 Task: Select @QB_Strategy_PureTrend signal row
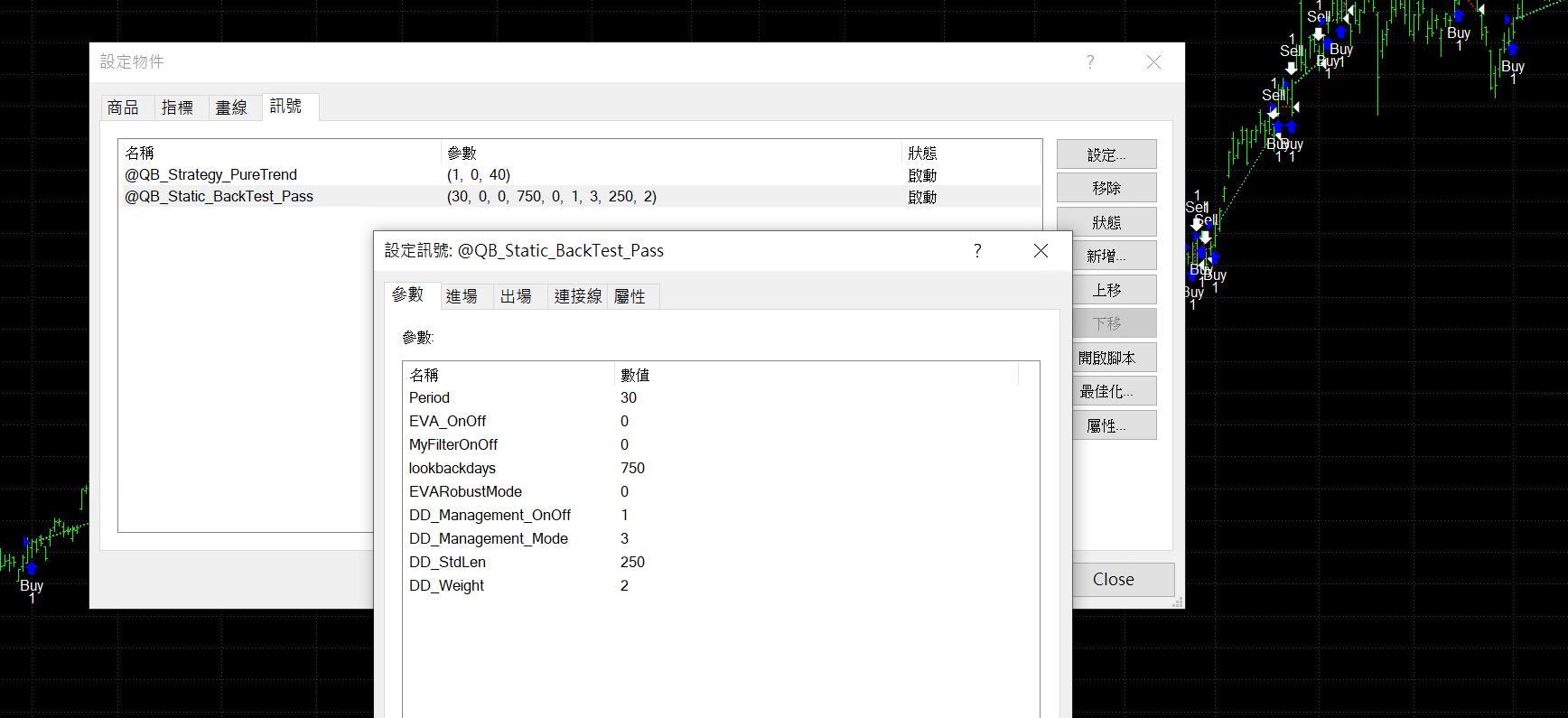click(x=211, y=175)
